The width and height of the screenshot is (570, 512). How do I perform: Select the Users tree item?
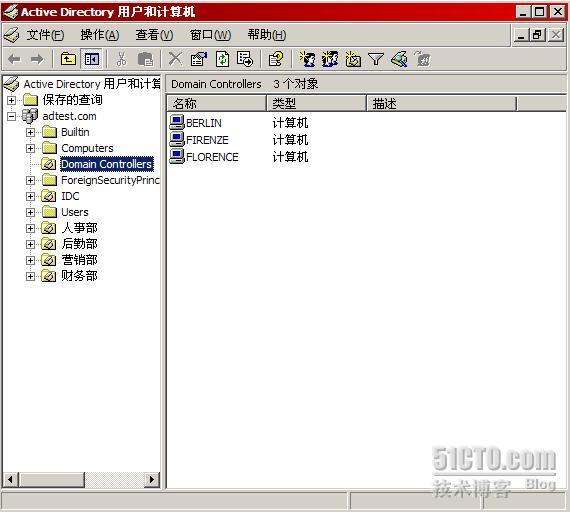(75, 212)
